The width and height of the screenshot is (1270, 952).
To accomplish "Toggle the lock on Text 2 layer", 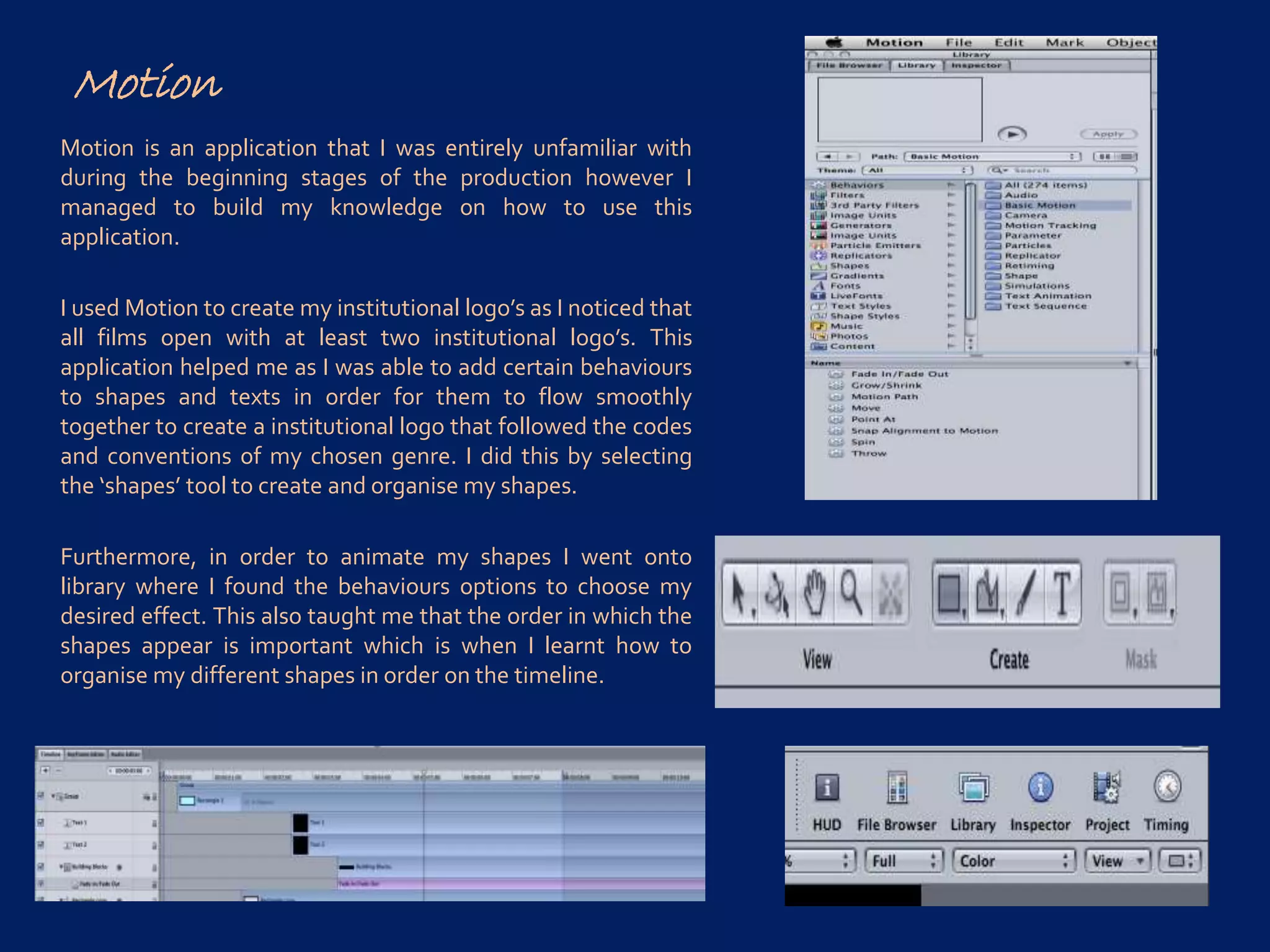I will (x=154, y=845).
